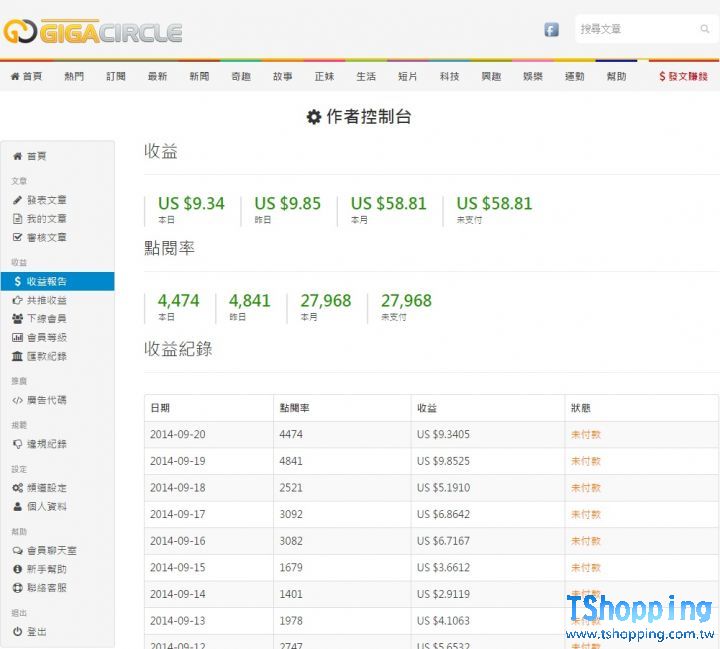Open 會員等級 with the chart icon
Screen dimensions: 720x649
pos(46,338)
